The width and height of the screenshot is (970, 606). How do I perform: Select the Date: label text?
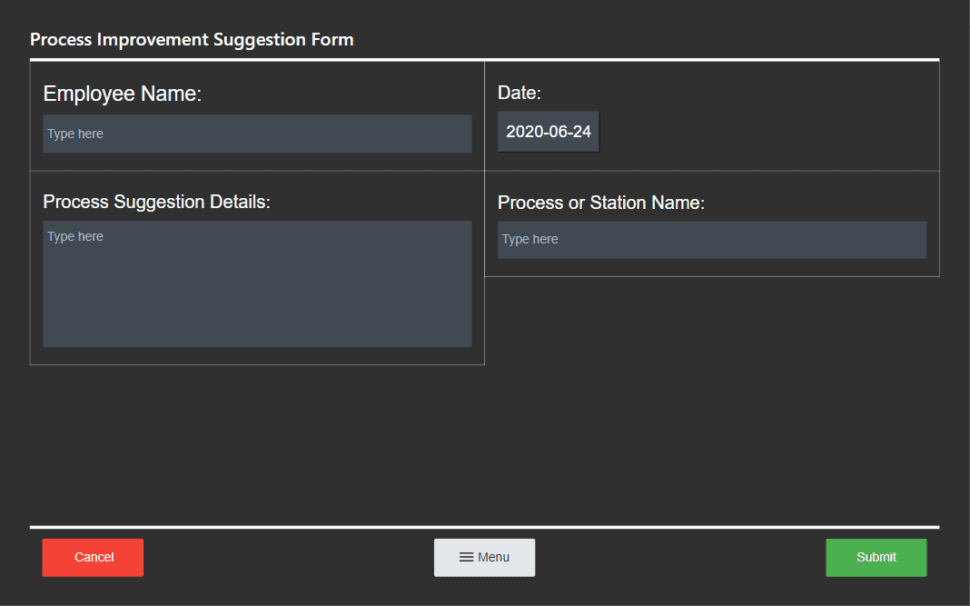point(520,93)
